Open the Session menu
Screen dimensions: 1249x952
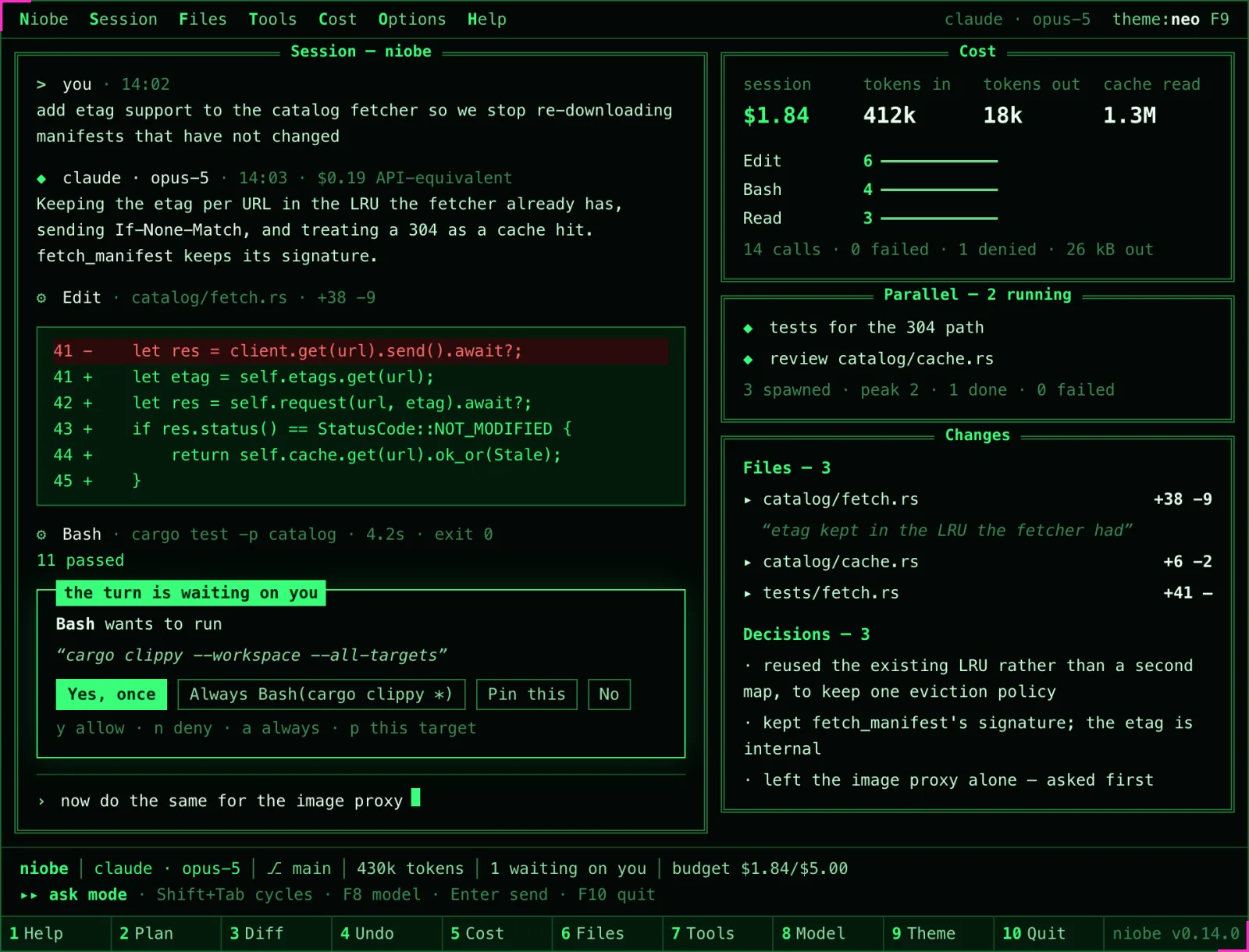[x=123, y=20]
